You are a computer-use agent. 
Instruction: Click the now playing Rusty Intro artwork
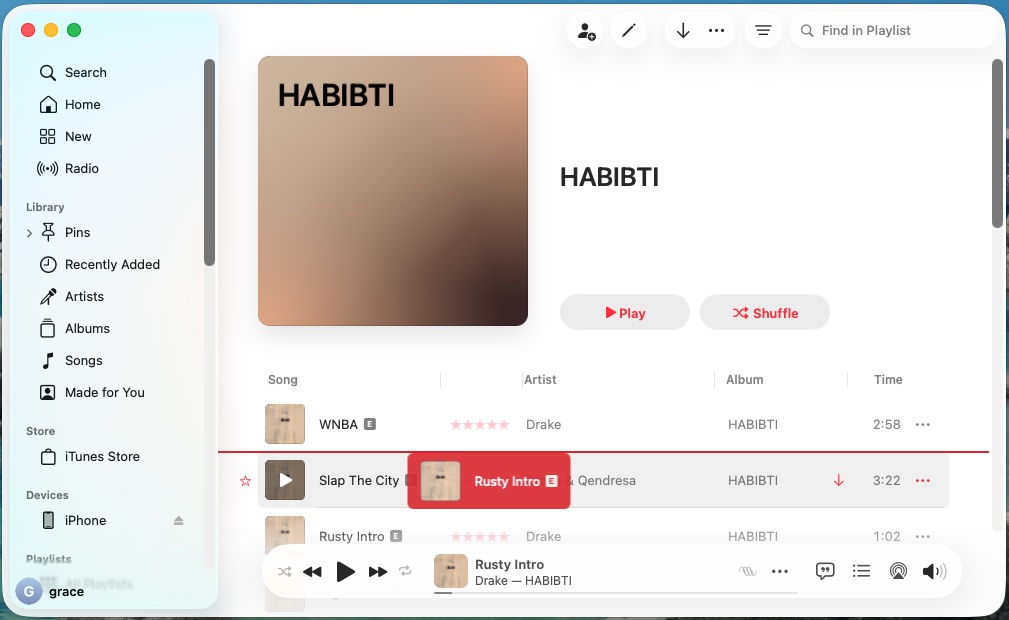tap(450, 571)
